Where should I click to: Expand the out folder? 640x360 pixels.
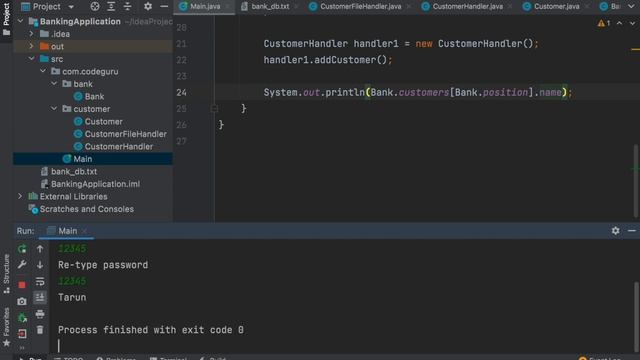(31, 46)
